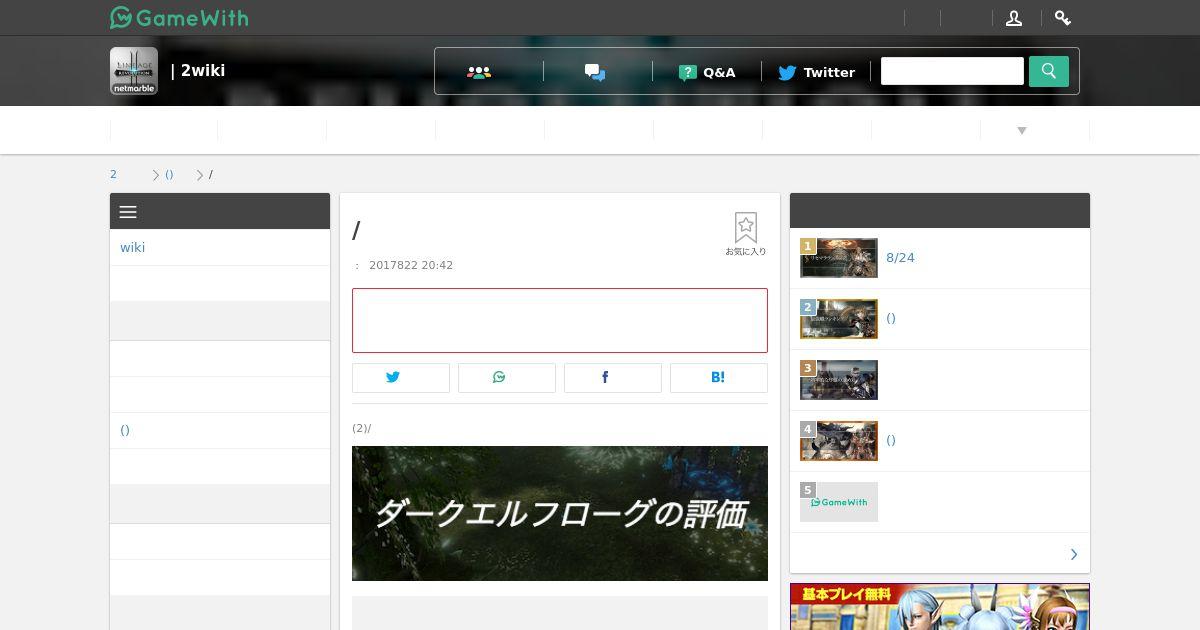Click the key login icon

pos(1063,18)
